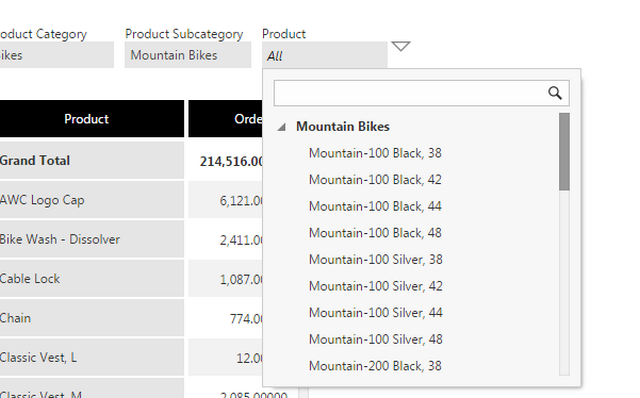This screenshot has width=640, height=398.
Task: Select Mountain-100 Silver, 38
Action: click(x=376, y=259)
